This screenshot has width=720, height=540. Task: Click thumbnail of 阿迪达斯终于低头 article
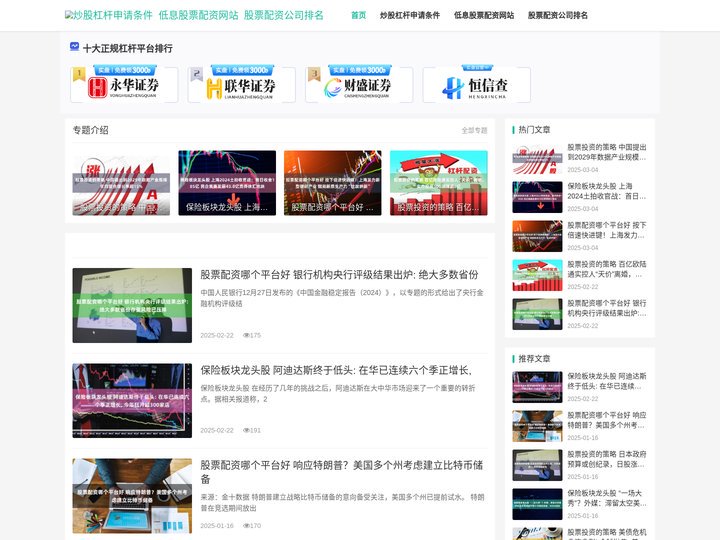pos(132,401)
